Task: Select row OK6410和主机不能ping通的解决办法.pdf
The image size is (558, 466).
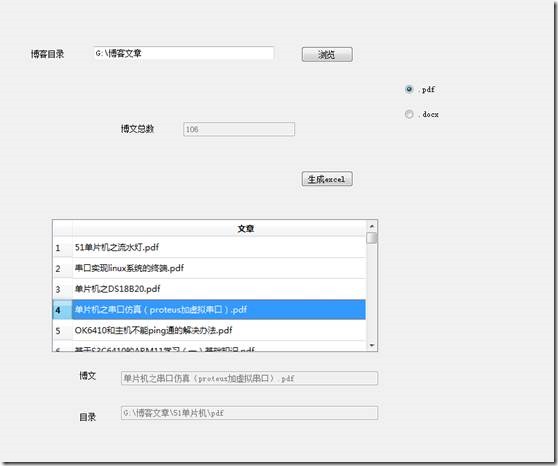Action: click(x=219, y=330)
